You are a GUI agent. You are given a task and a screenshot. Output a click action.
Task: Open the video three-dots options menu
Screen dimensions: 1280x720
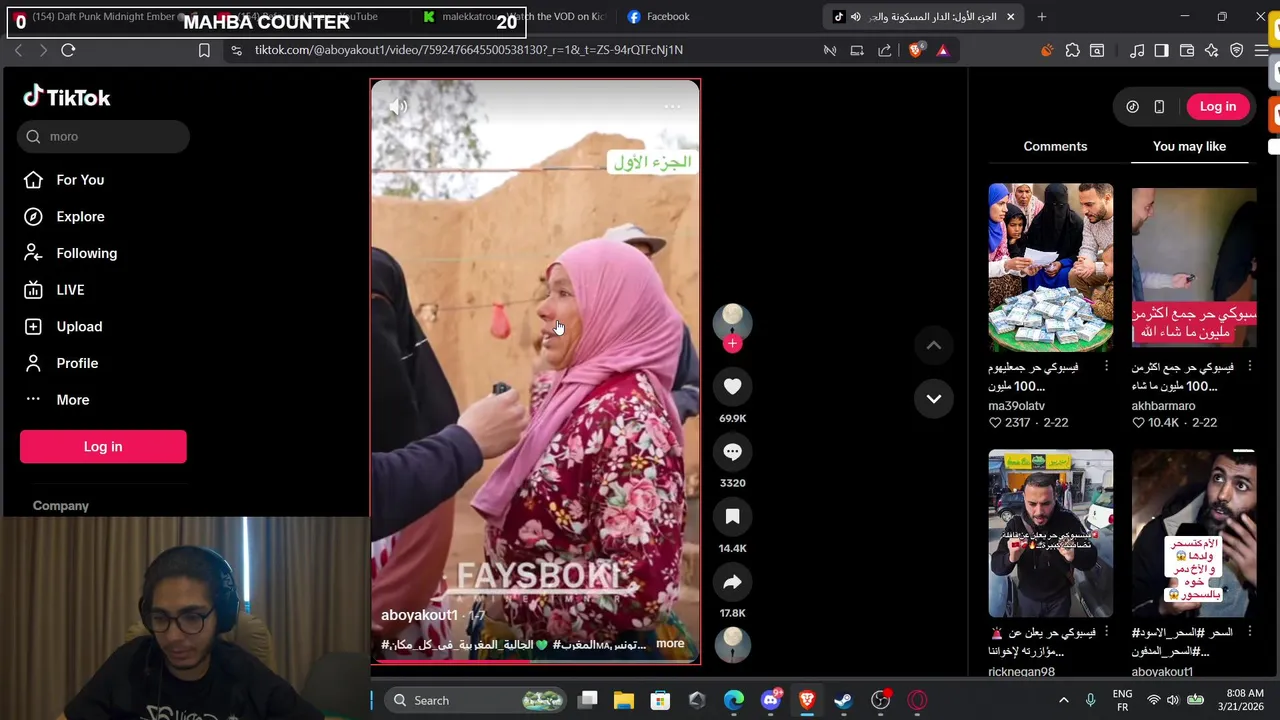pyautogui.click(x=672, y=107)
